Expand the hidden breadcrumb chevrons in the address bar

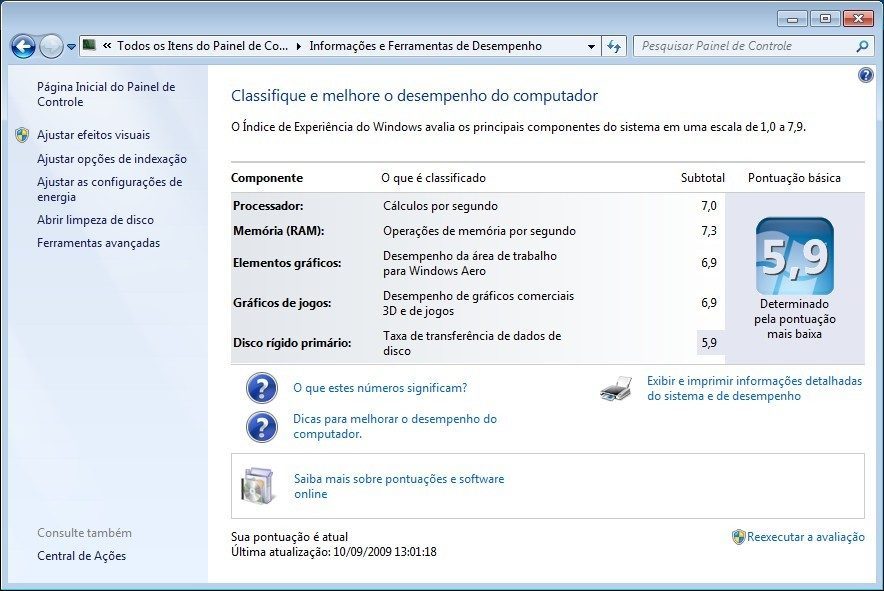tap(107, 46)
